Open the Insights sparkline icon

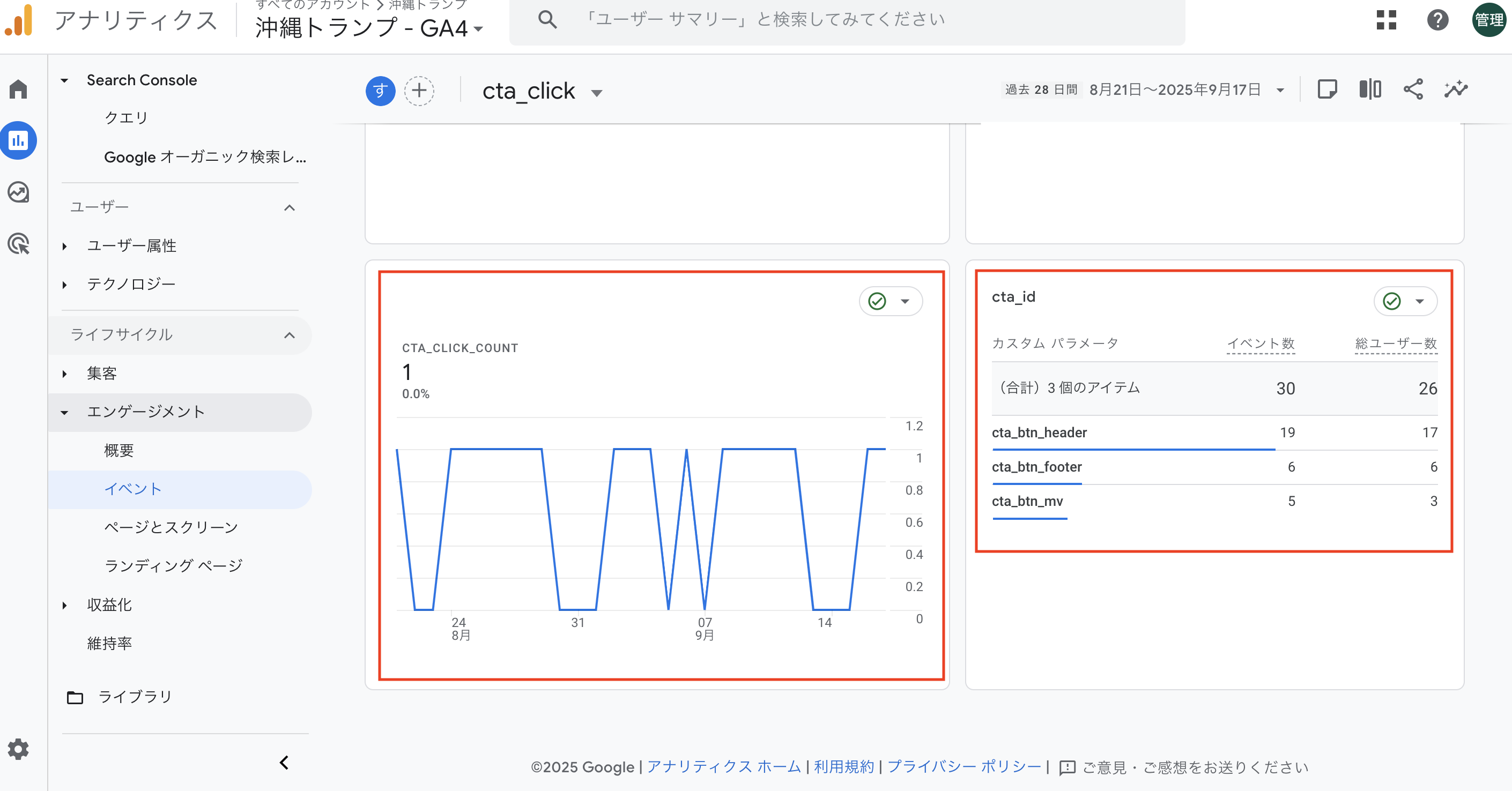click(1456, 90)
